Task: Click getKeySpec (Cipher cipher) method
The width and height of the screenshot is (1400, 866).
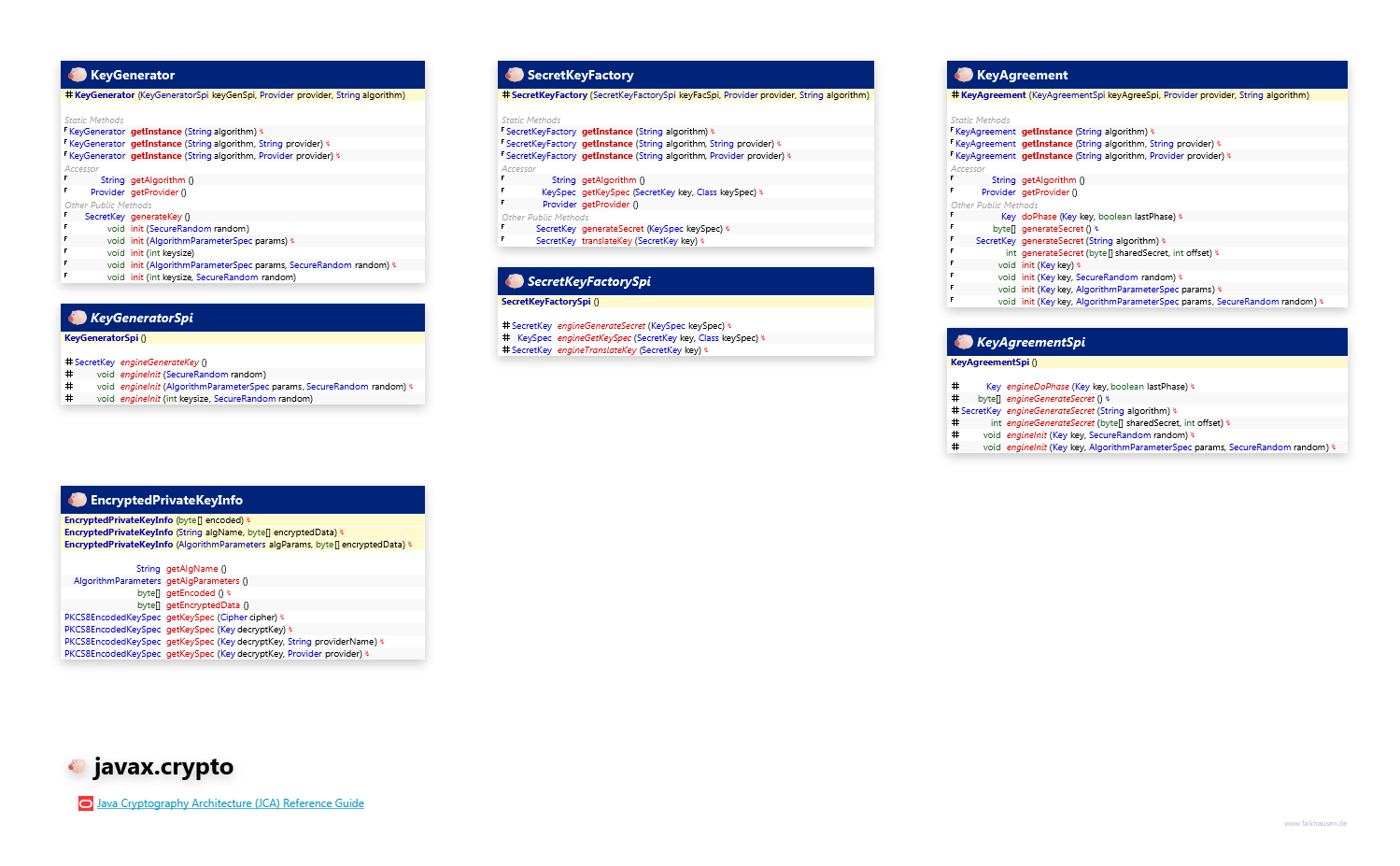Action: click(243, 618)
